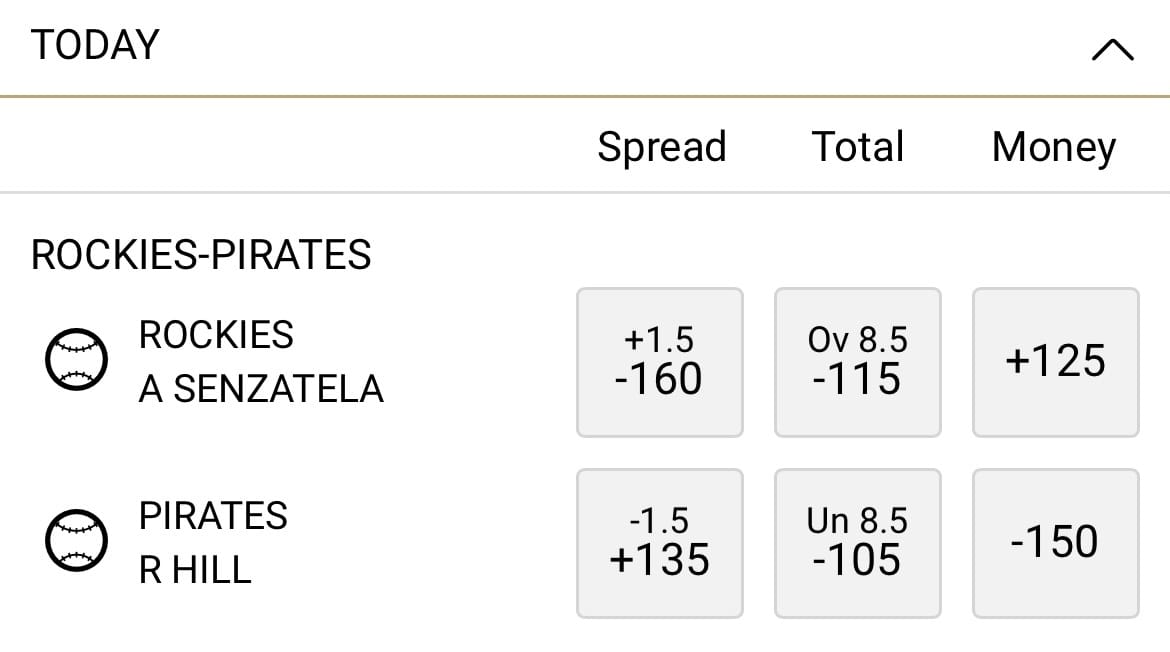The width and height of the screenshot is (1170, 652).
Task: Select Pirates moneyline -150
Action: (1055, 543)
